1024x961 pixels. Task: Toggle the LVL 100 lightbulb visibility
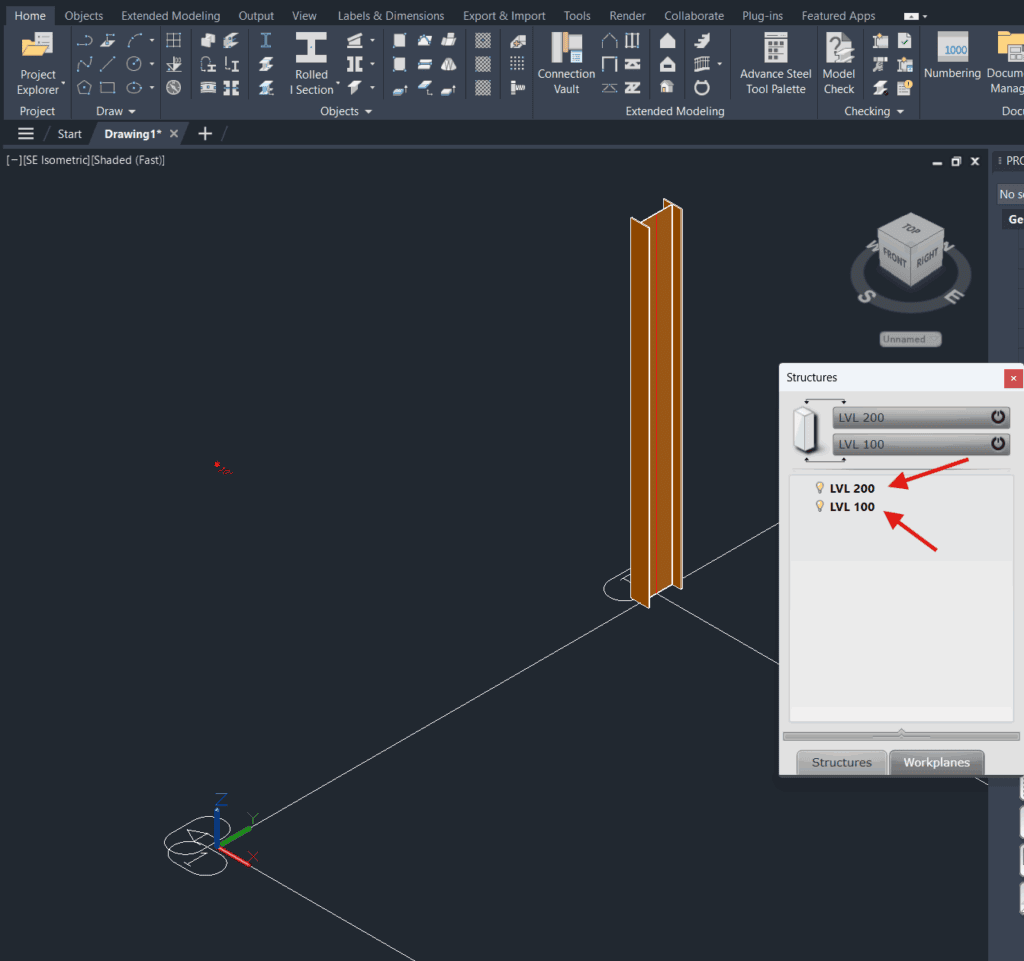[820, 507]
